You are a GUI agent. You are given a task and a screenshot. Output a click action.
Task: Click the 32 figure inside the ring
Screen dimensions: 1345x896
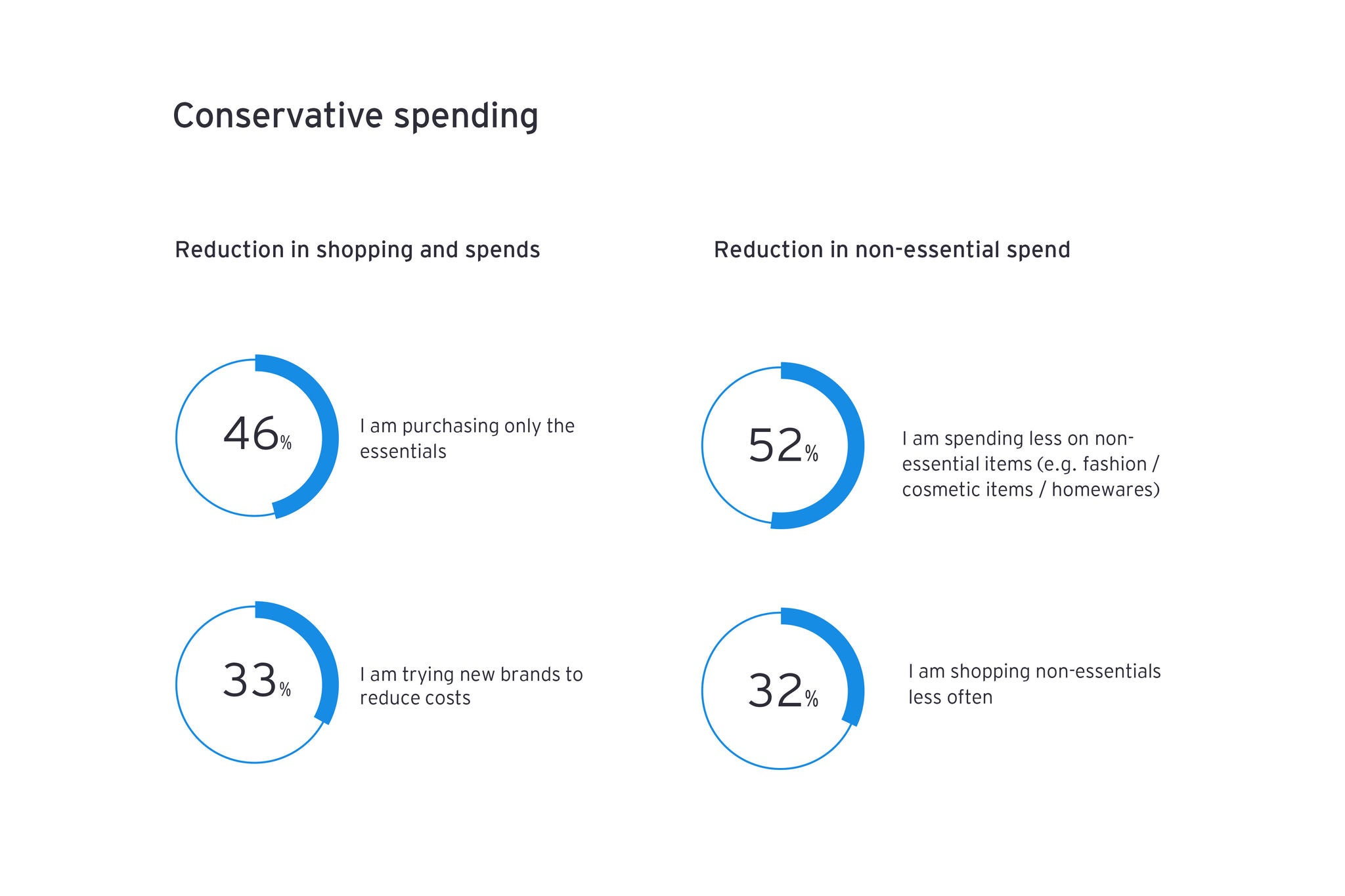(x=775, y=691)
